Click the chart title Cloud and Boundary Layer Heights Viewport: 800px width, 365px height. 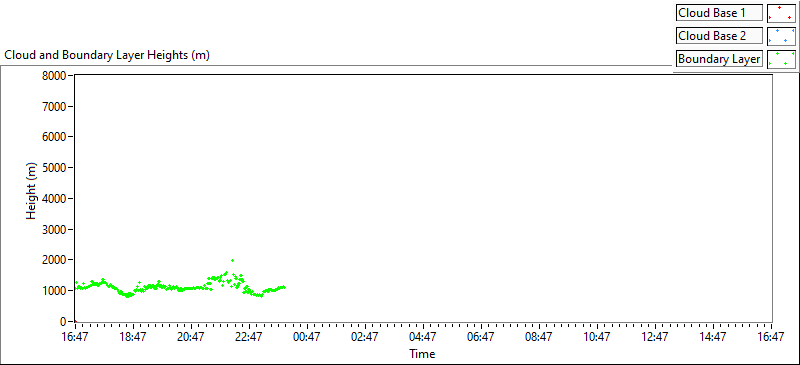tap(107, 56)
